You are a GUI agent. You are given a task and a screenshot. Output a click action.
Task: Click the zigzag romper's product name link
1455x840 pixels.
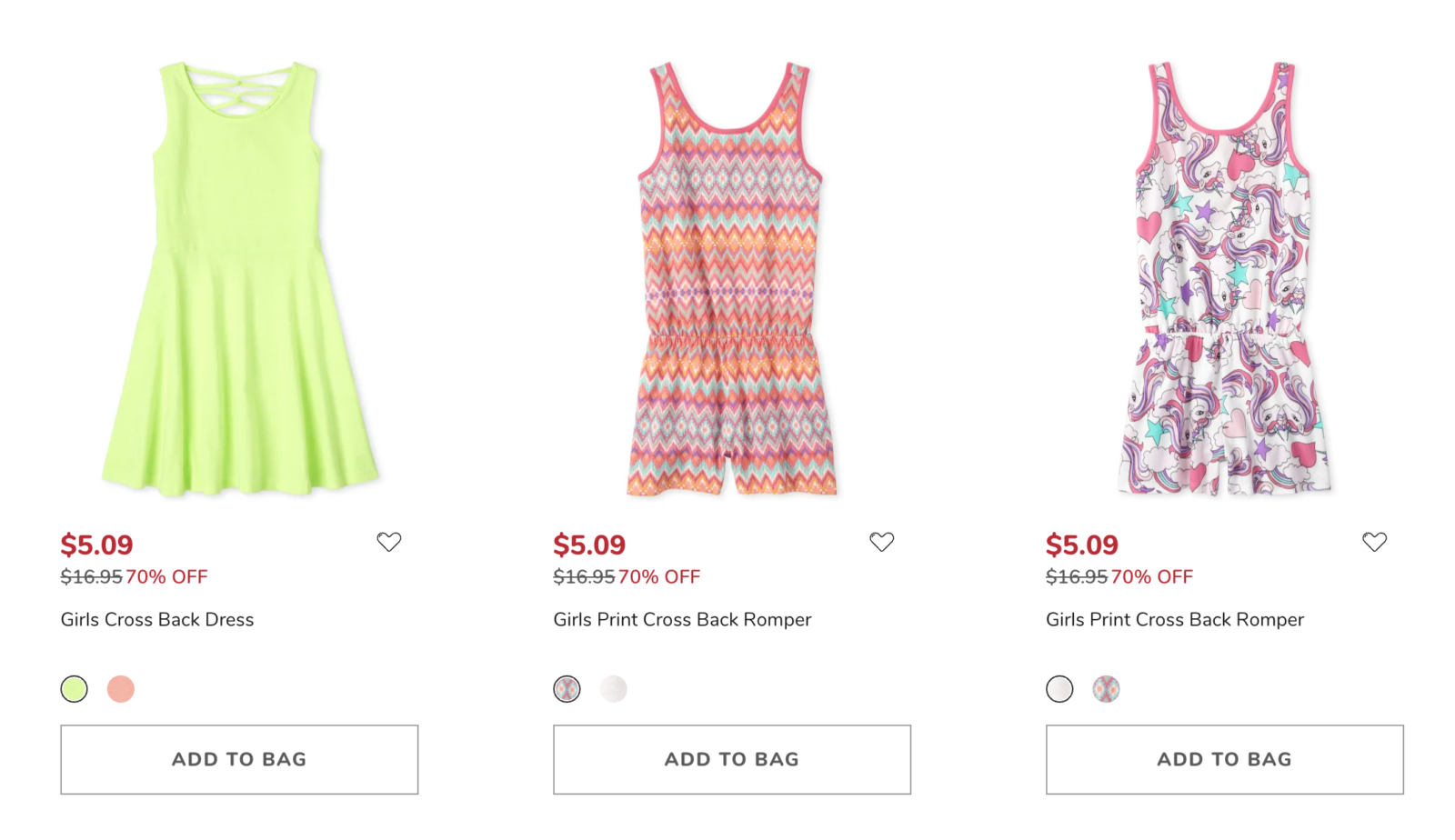tap(682, 619)
